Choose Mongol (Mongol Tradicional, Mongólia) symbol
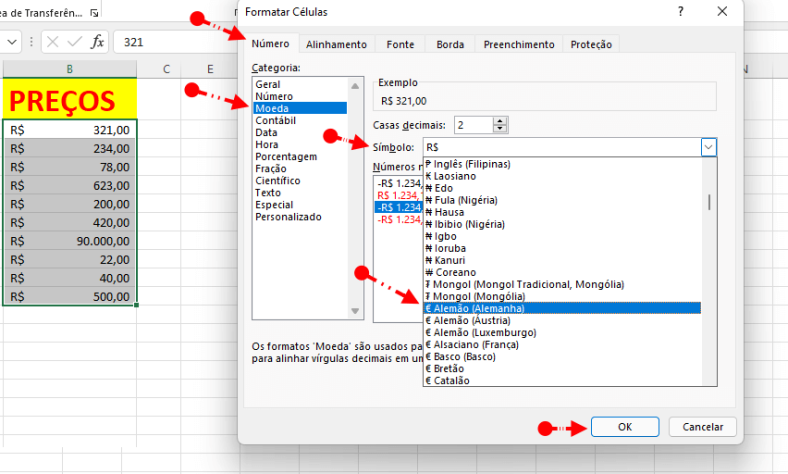This screenshot has height=474, width=788. (562, 285)
